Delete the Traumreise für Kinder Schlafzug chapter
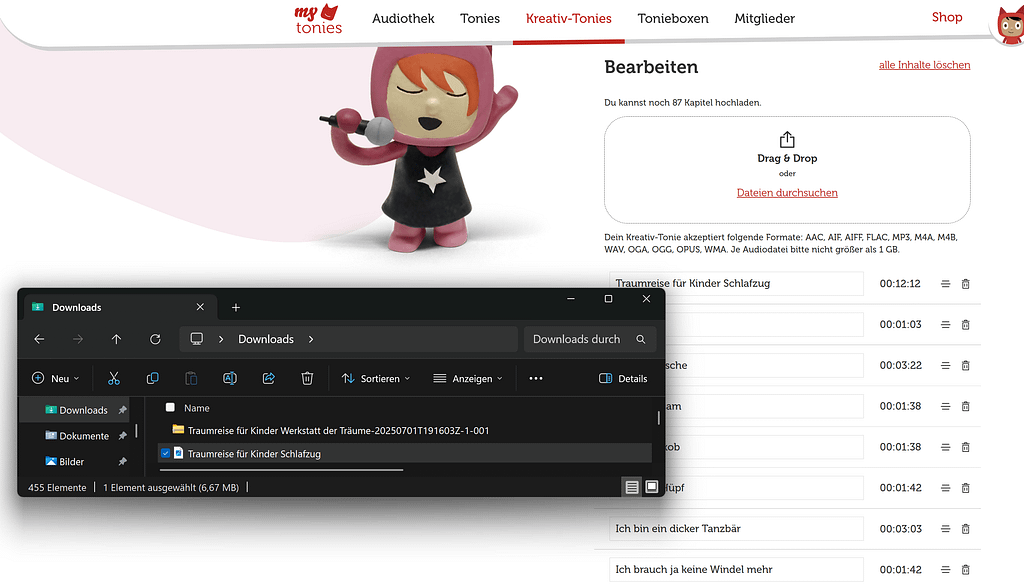The height and width of the screenshot is (588, 1024). 965,284
